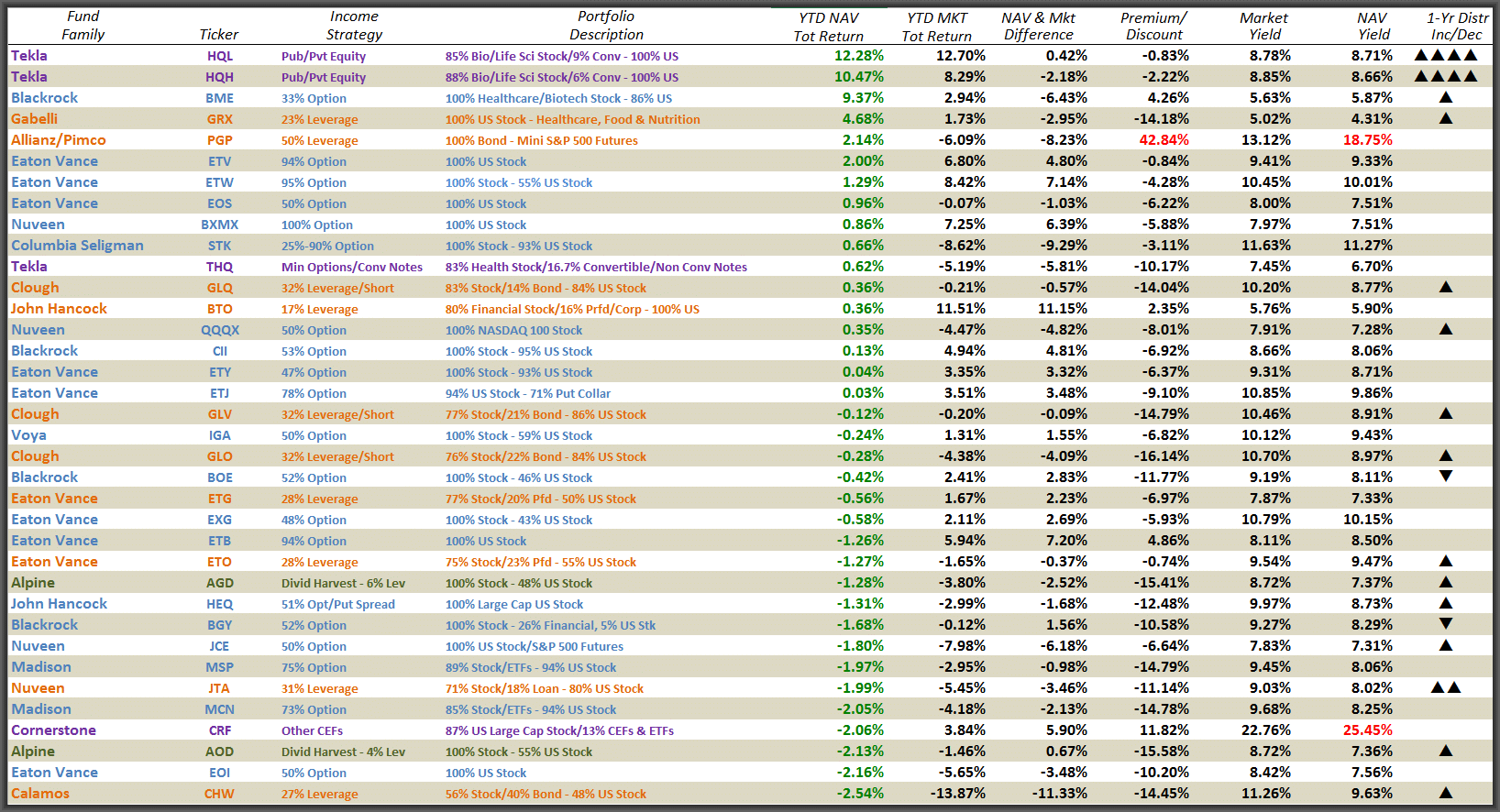Select the Cornerstone fund family cell
Screen dimensions: 1500x812
pyautogui.click(x=53, y=730)
